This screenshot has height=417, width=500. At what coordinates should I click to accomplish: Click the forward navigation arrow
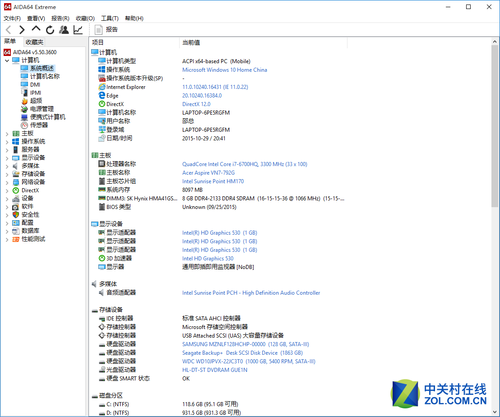click(x=22, y=30)
